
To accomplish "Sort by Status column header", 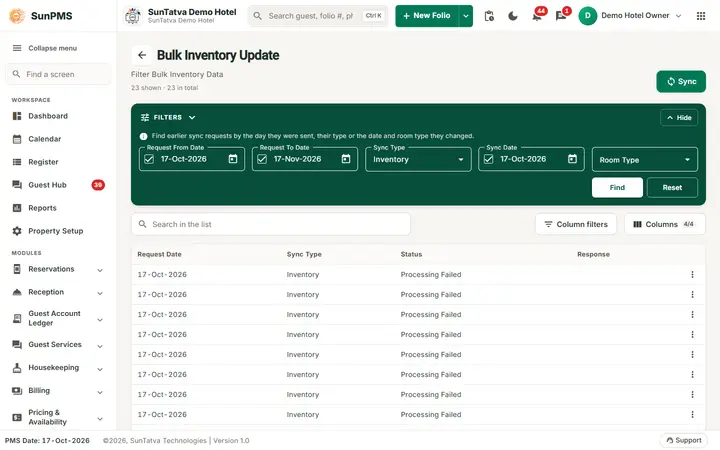I will [x=411, y=254].
